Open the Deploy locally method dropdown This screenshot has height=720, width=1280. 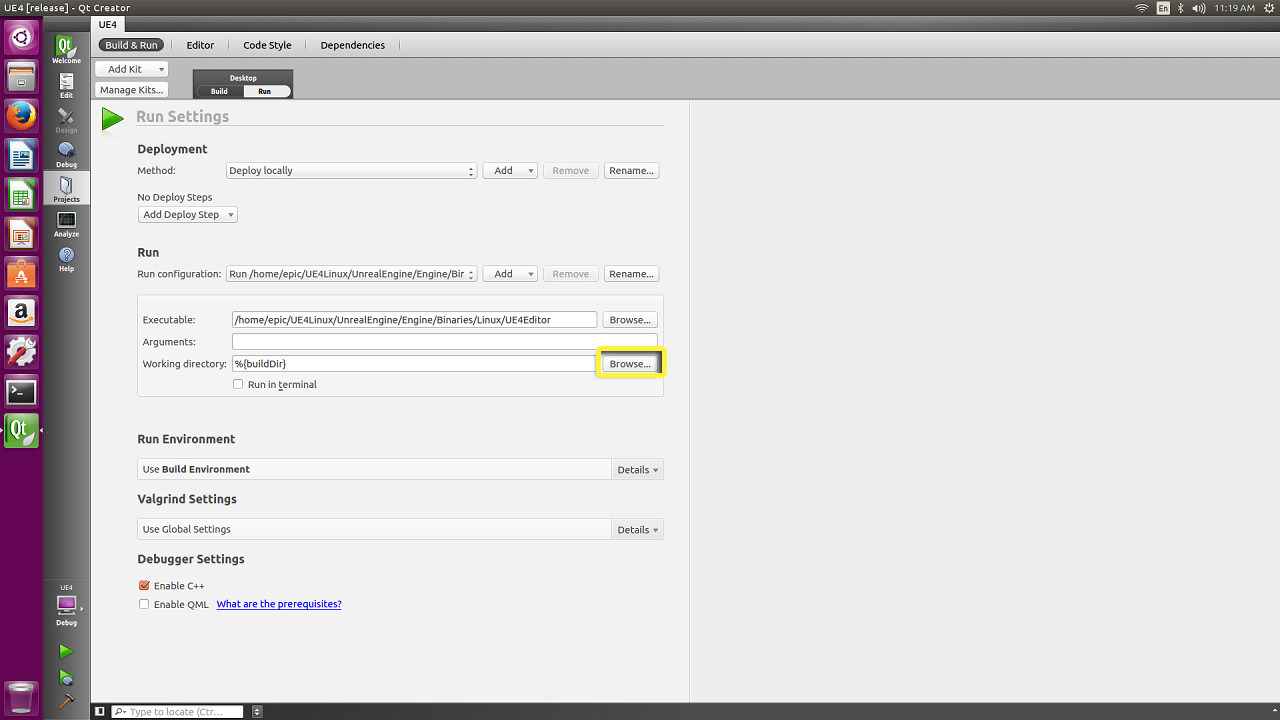point(351,171)
